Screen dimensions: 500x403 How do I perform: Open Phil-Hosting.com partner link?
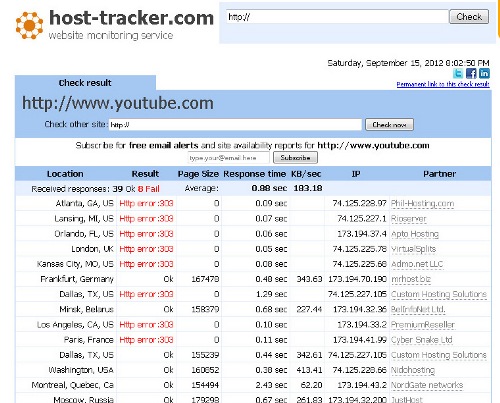coord(422,203)
